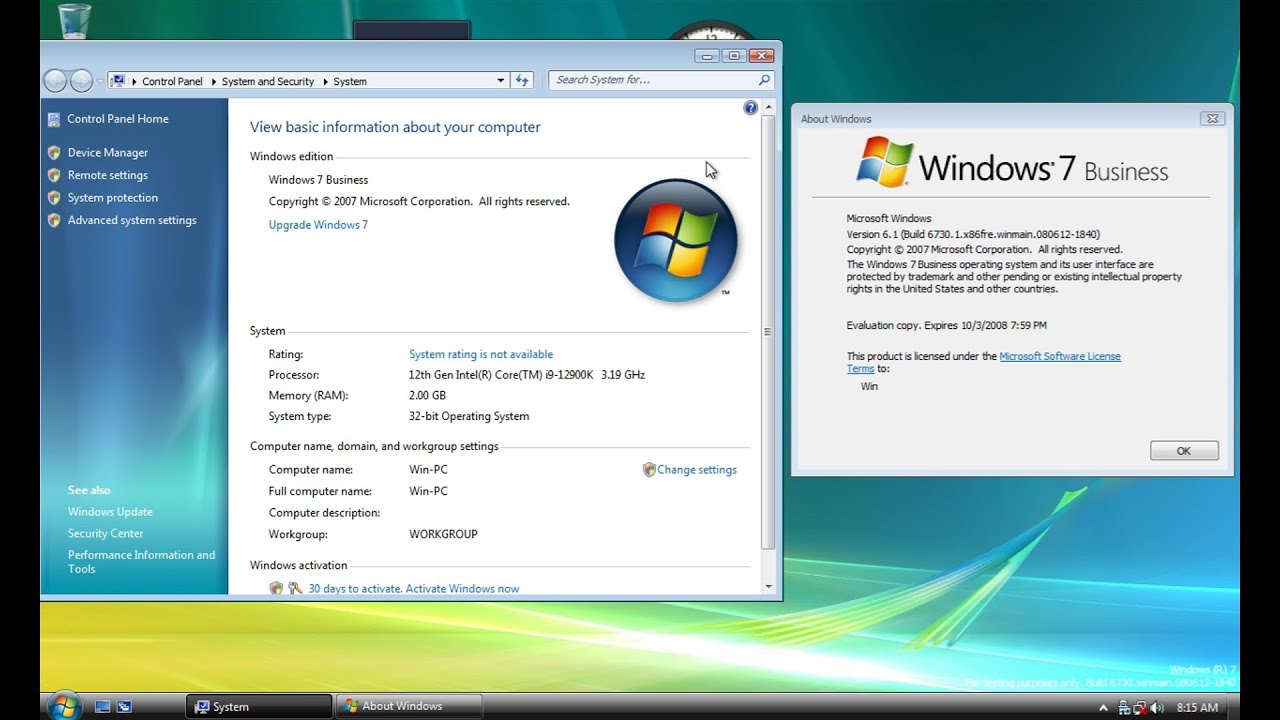The height and width of the screenshot is (720, 1280).
Task: Click Switch between windows quick launch icon
Action: coord(124,706)
